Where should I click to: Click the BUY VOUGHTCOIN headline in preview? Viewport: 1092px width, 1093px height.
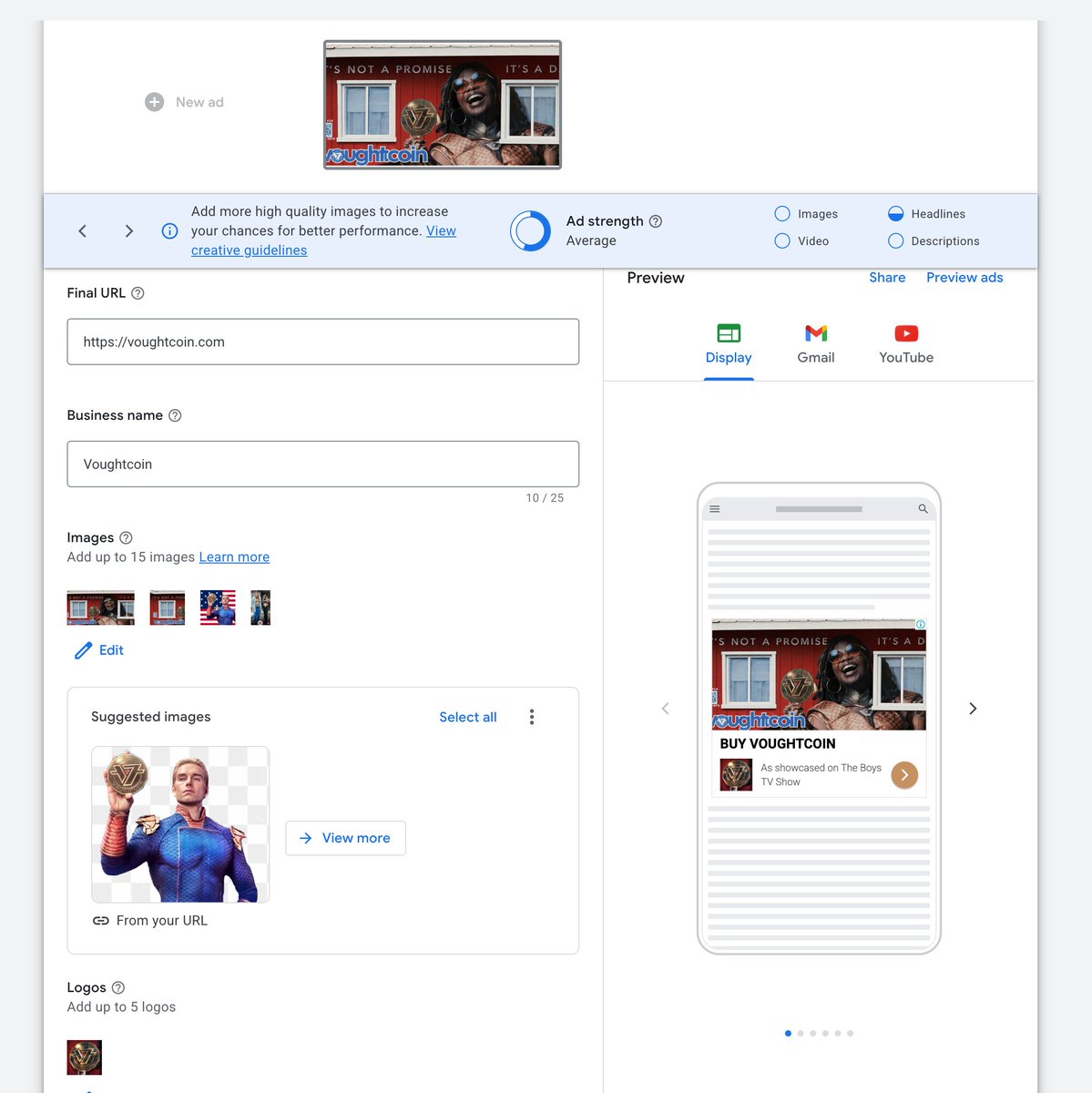click(778, 744)
